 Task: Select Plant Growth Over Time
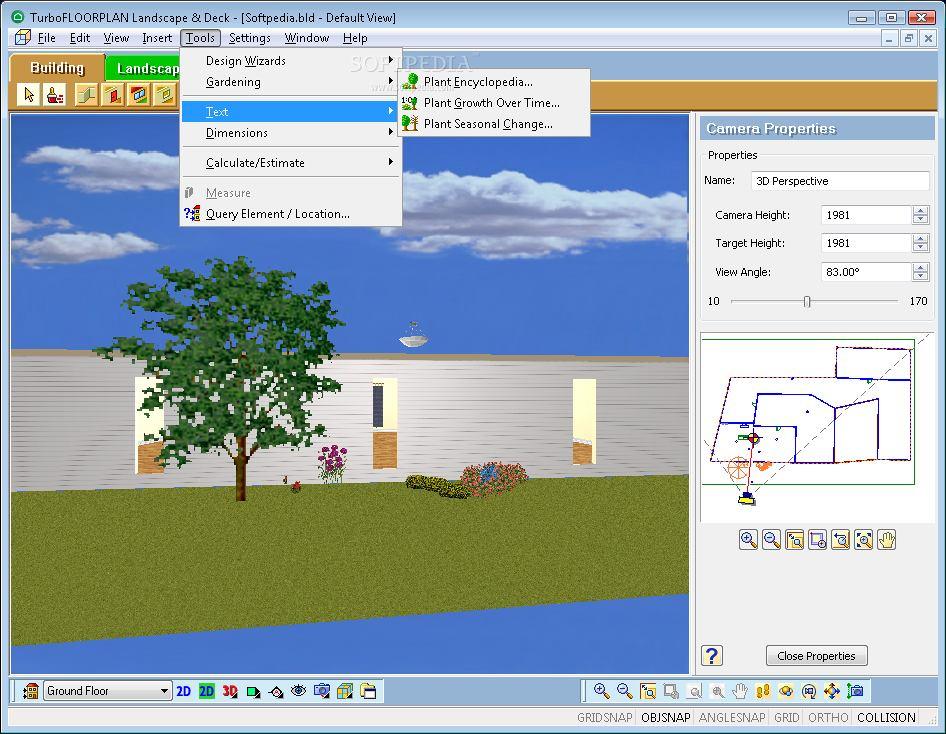click(494, 103)
